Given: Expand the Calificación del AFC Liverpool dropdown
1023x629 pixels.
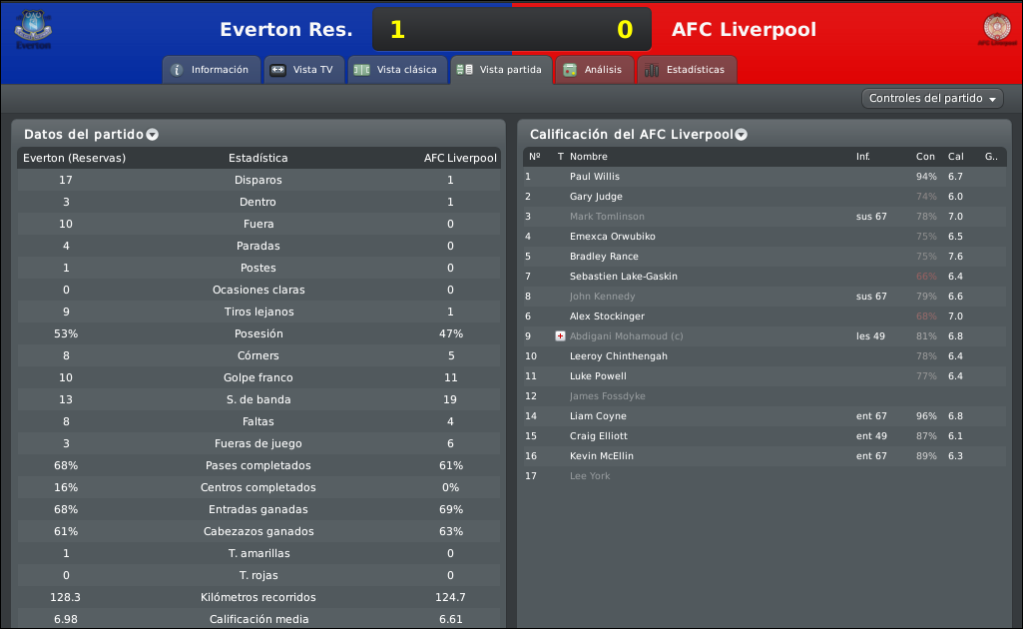Looking at the screenshot, I should [x=741, y=134].
